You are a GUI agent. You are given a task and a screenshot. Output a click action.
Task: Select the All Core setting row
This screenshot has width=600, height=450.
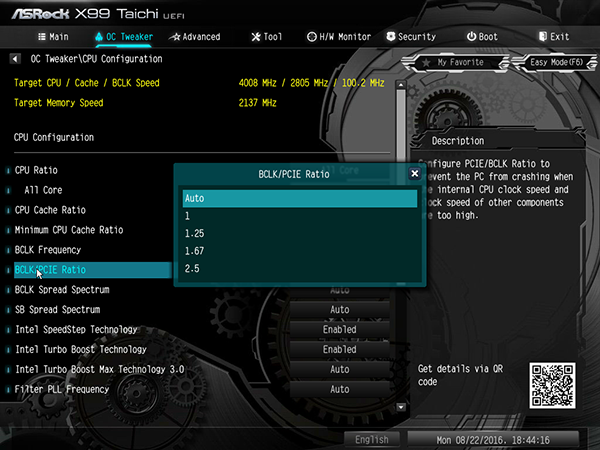(x=43, y=190)
